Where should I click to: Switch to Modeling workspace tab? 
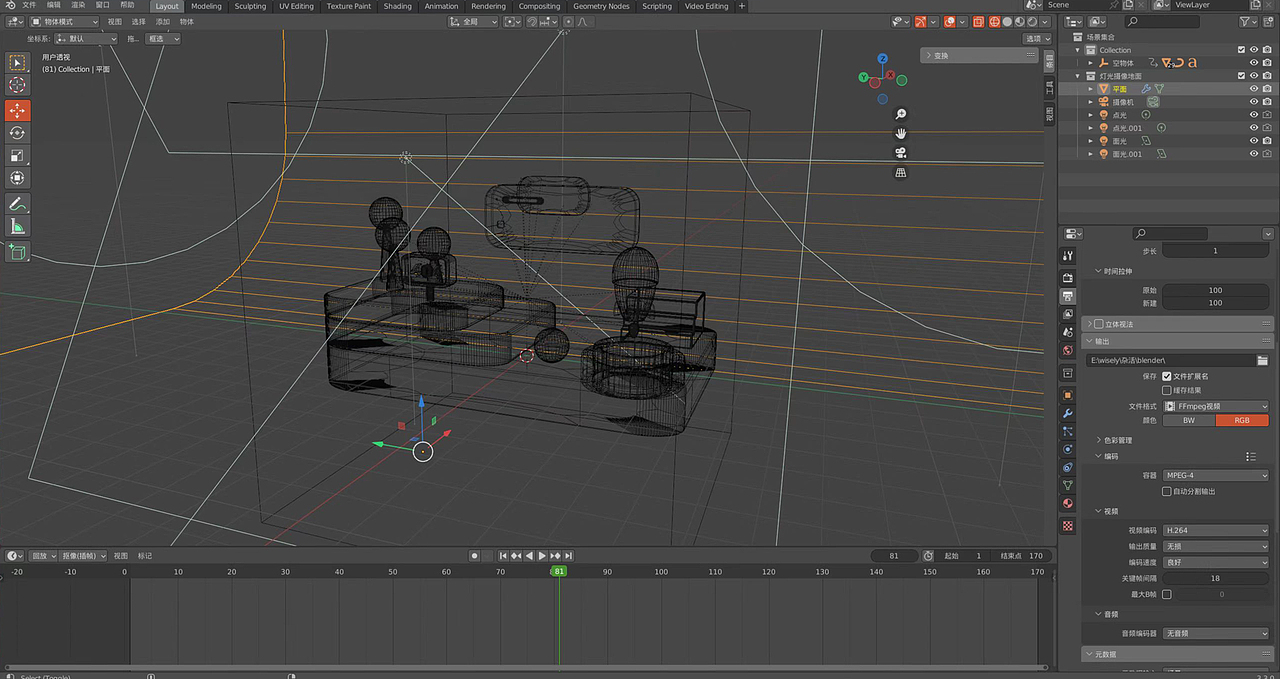[206, 6]
